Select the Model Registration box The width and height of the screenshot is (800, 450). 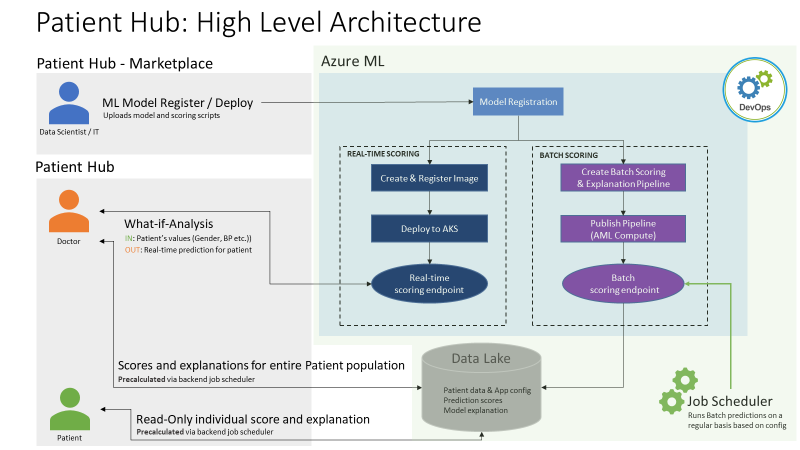pyautogui.click(x=518, y=102)
